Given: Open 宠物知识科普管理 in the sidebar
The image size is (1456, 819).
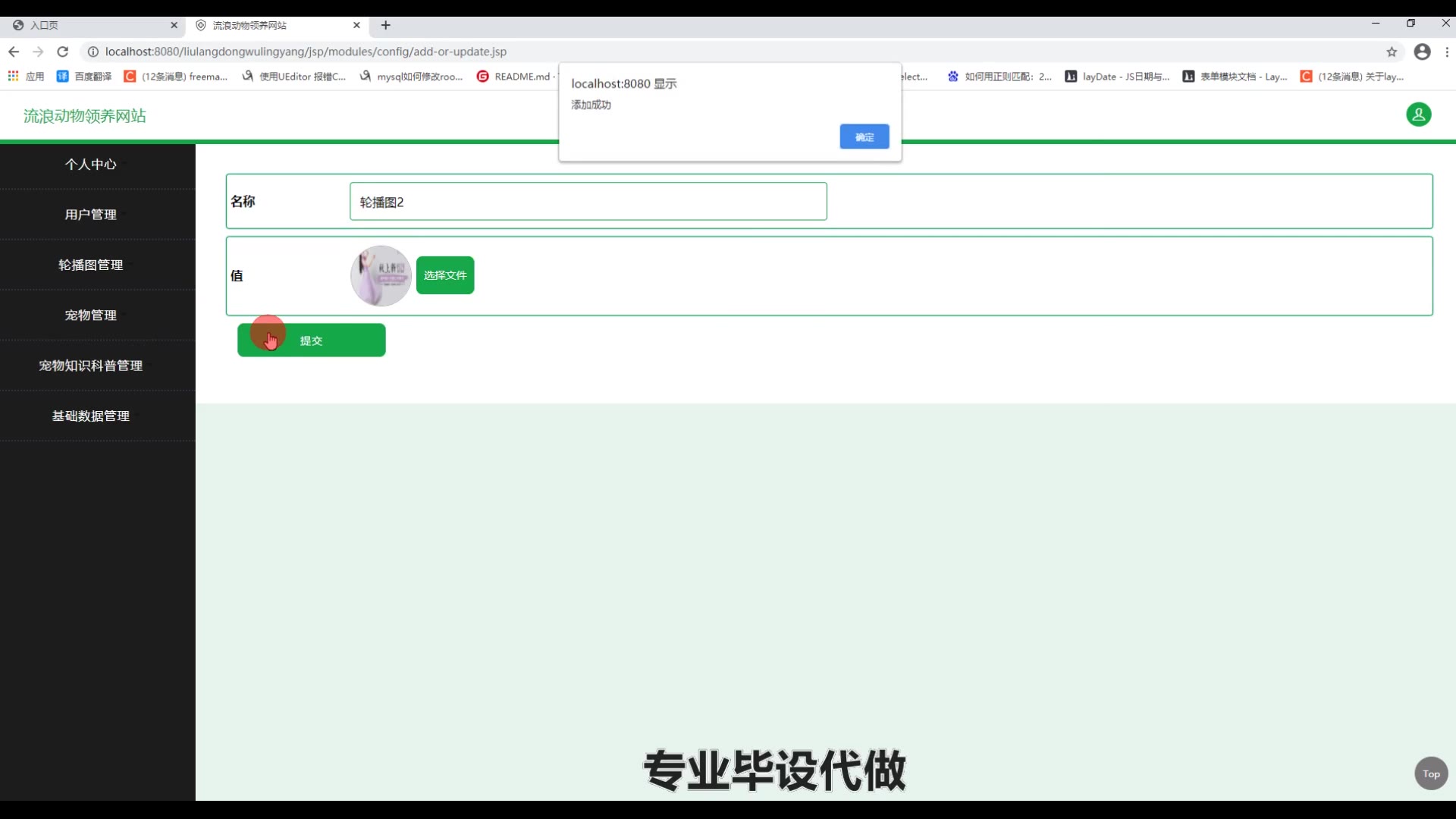Looking at the screenshot, I should click(x=90, y=366).
